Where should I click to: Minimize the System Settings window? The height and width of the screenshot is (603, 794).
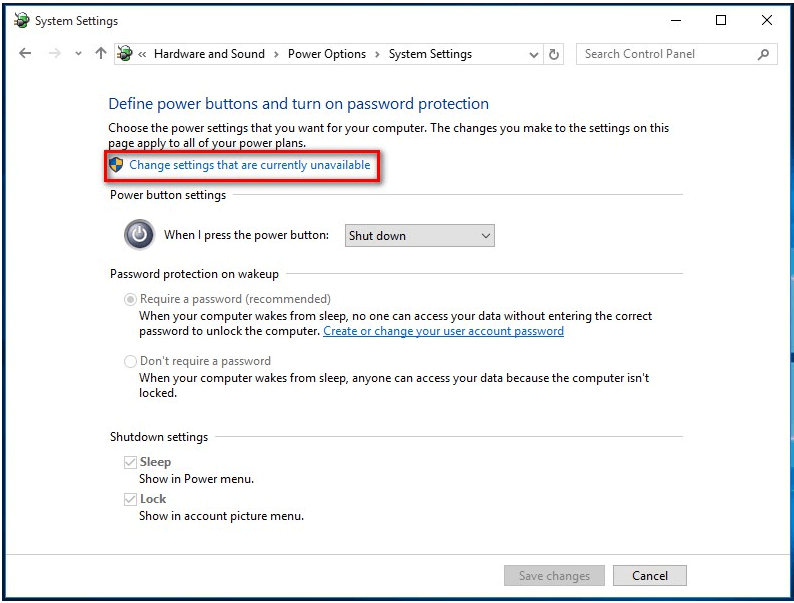(676, 20)
